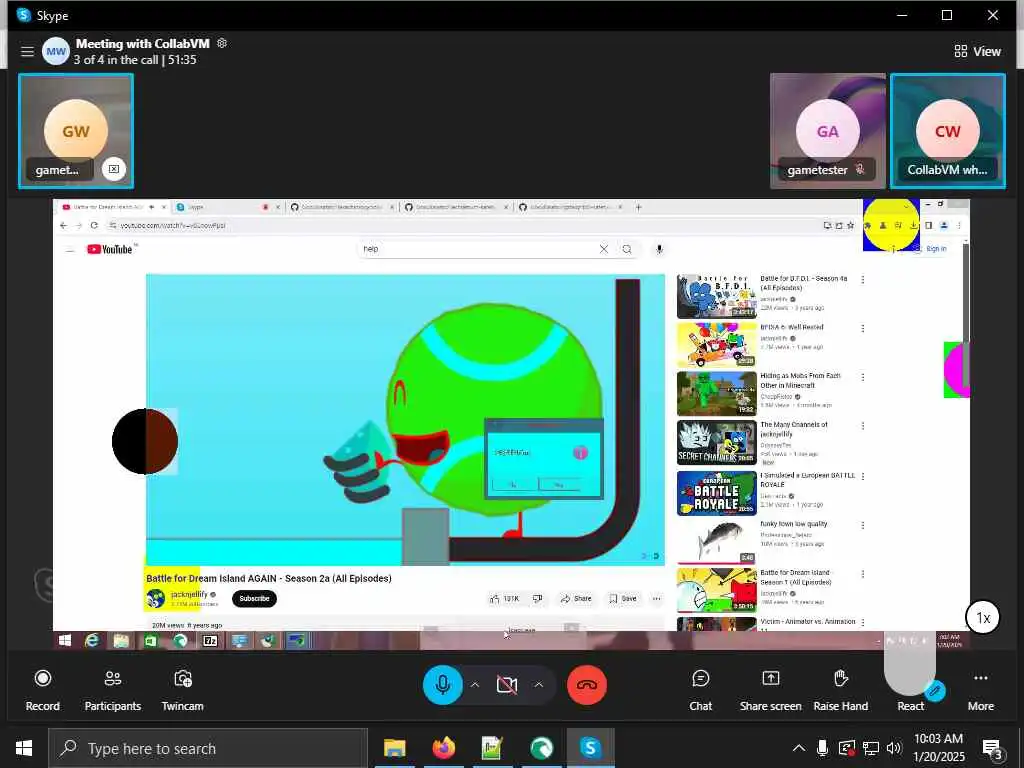End the call with red button
The image size is (1024, 768).
(x=586, y=684)
